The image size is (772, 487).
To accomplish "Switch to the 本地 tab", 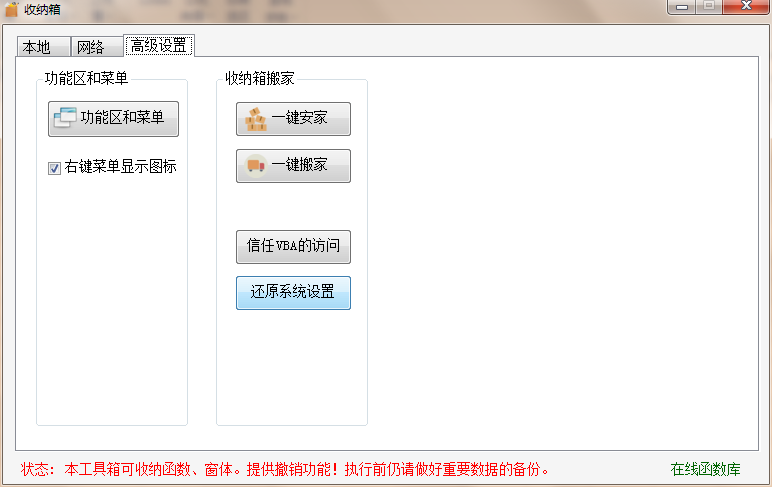I will pyautogui.click(x=37, y=47).
